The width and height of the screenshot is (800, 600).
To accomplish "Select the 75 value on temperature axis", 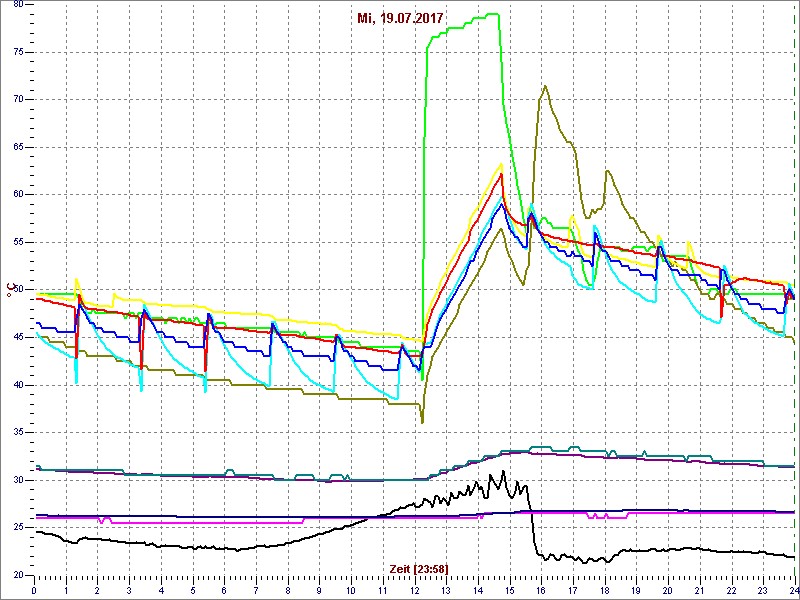I will coord(16,52).
